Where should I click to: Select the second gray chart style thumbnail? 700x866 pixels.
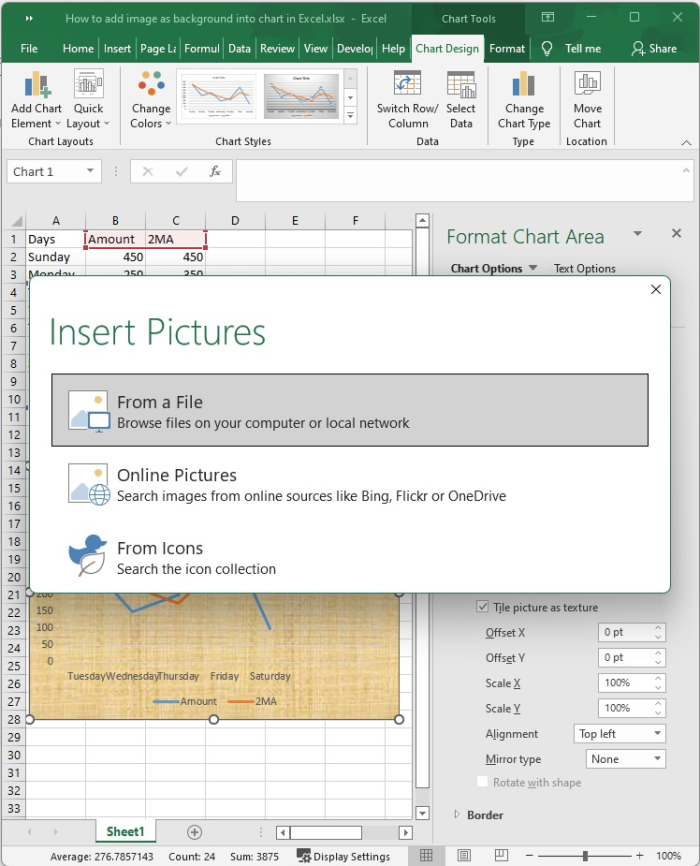[301, 96]
